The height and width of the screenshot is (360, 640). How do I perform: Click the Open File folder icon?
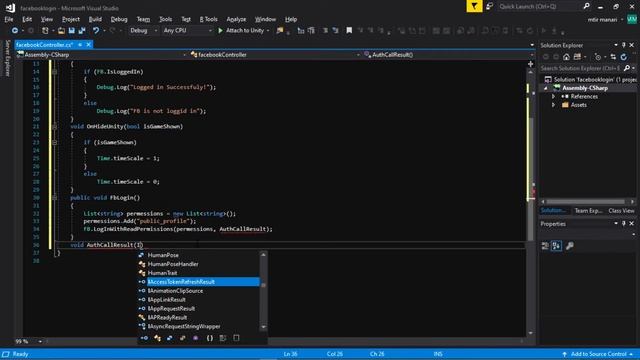61,31
